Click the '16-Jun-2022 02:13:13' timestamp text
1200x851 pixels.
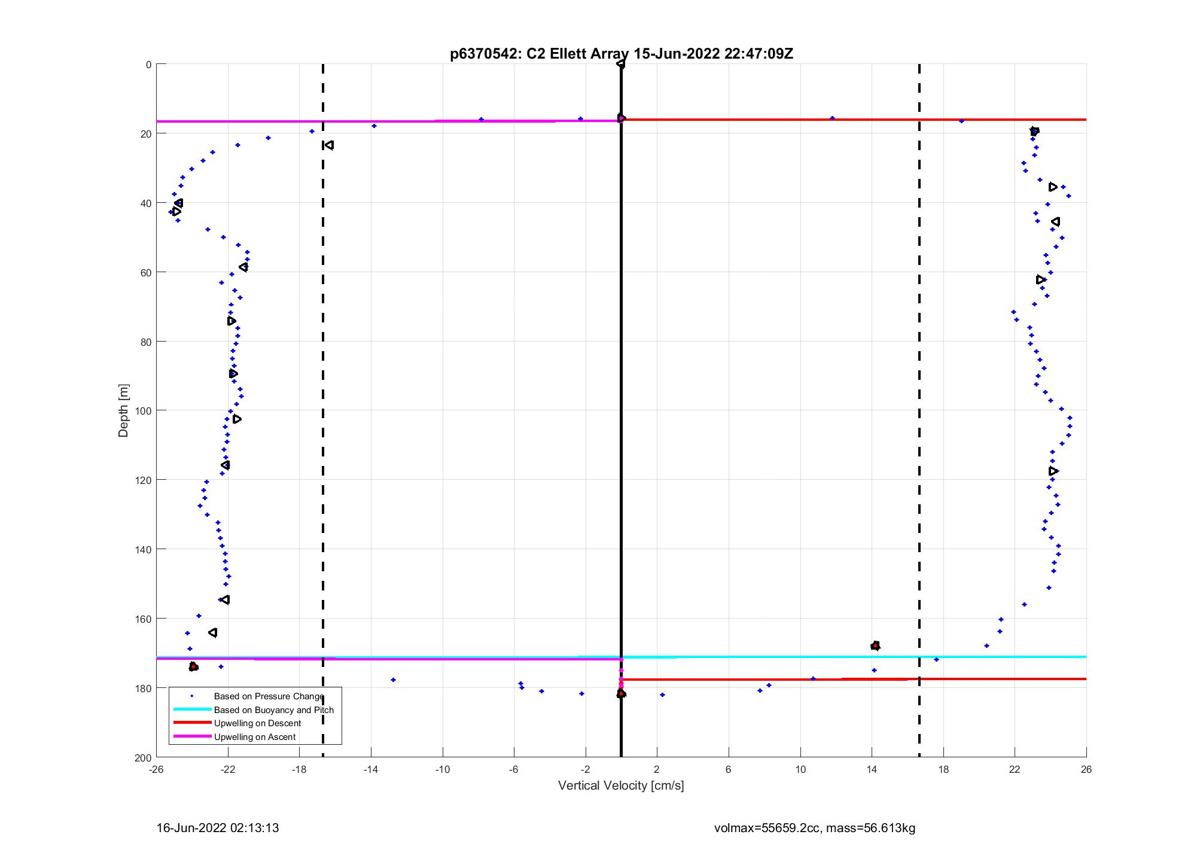point(217,828)
